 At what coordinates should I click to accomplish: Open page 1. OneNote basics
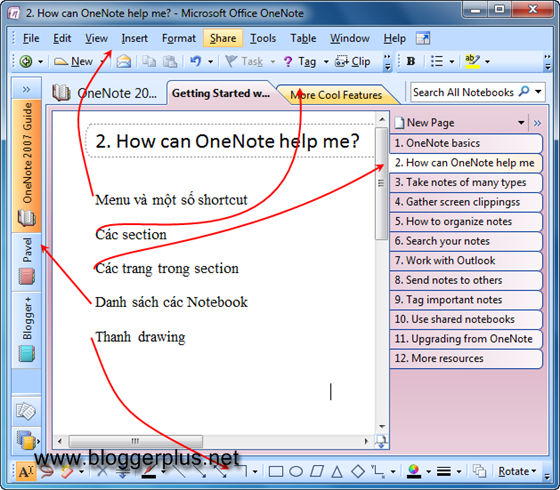(x=466, y=143)
